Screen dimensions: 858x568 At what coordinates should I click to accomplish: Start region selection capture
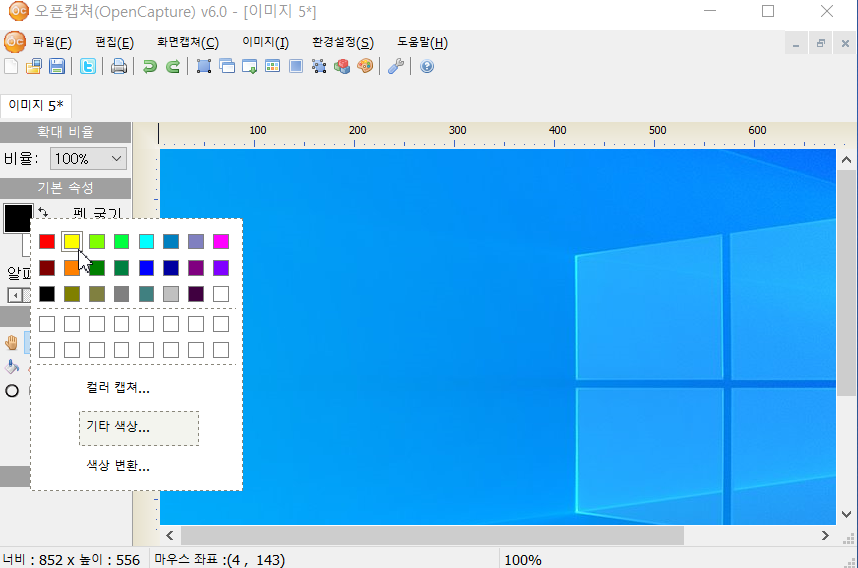pos(204,66)
